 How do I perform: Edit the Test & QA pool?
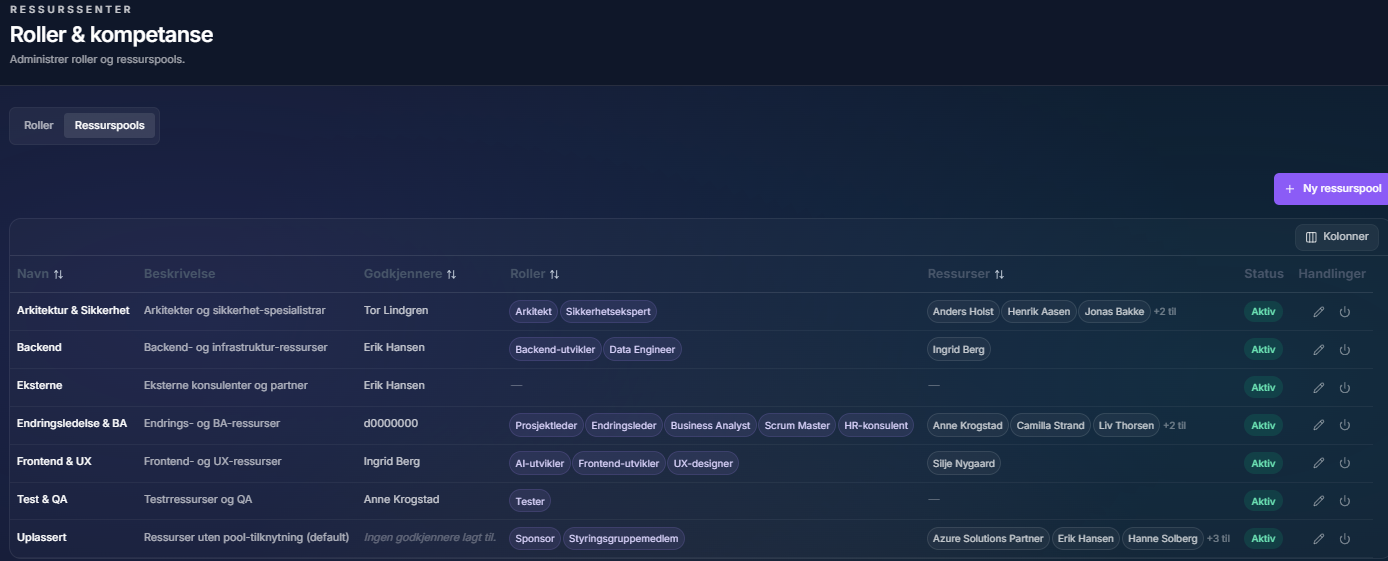point(1319,501)
